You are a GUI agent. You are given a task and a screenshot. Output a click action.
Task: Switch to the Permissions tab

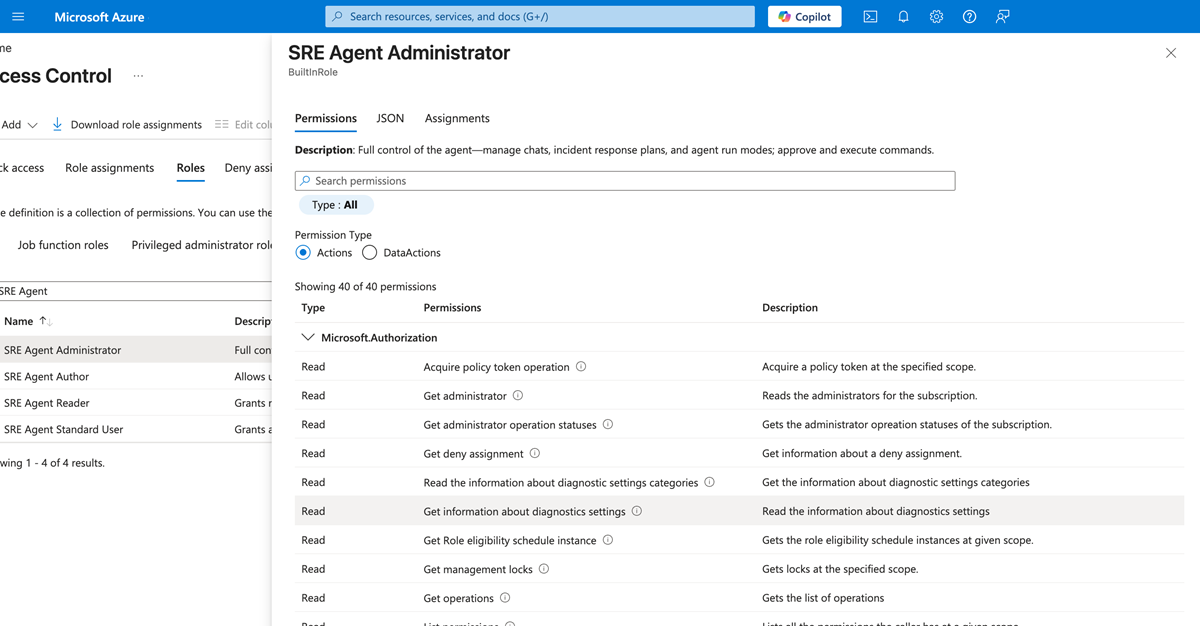(325, 118)
